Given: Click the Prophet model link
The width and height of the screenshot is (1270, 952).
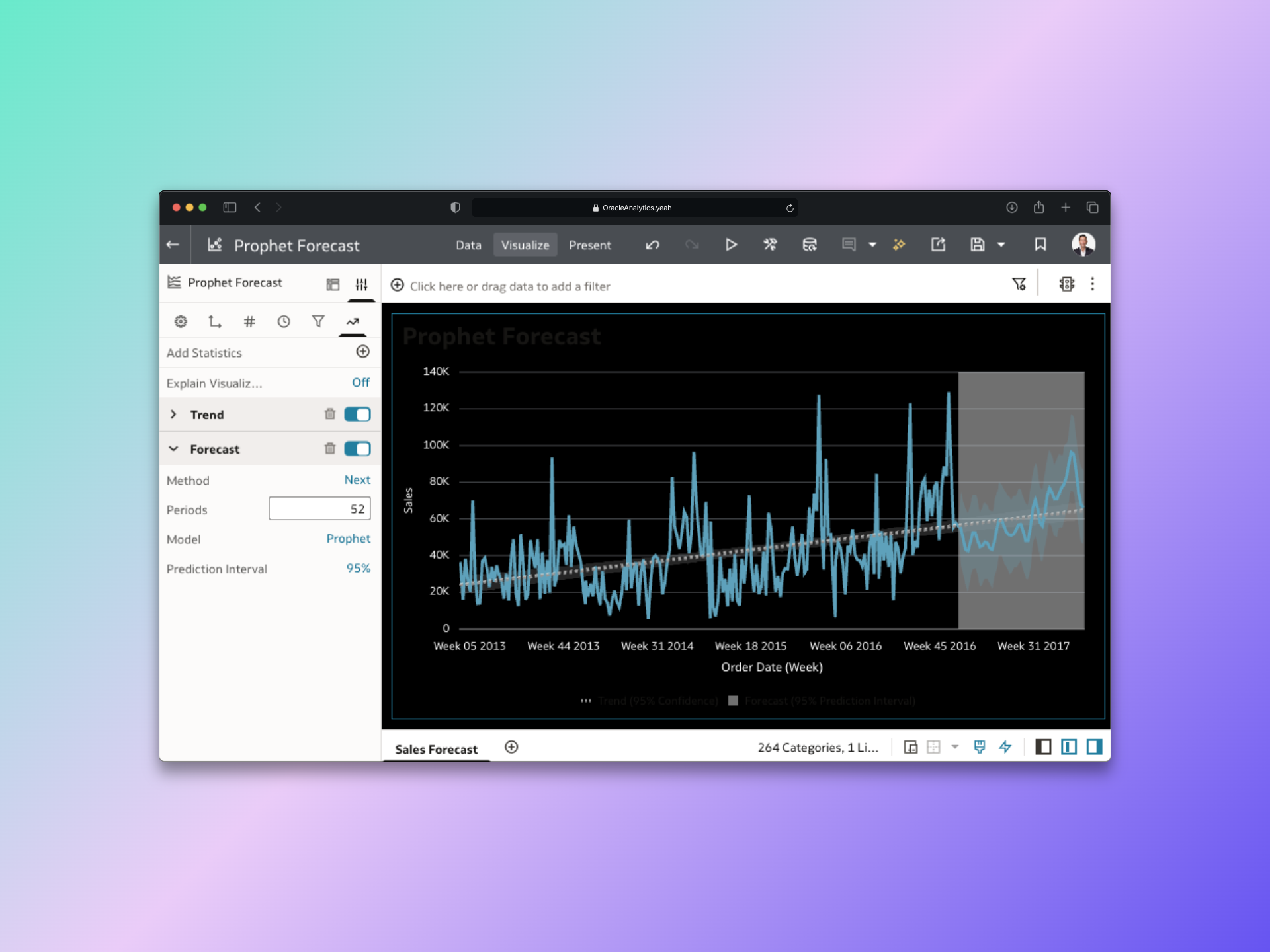Looking at the screenshot, I should pyautogui.click(x=348, y=539).
